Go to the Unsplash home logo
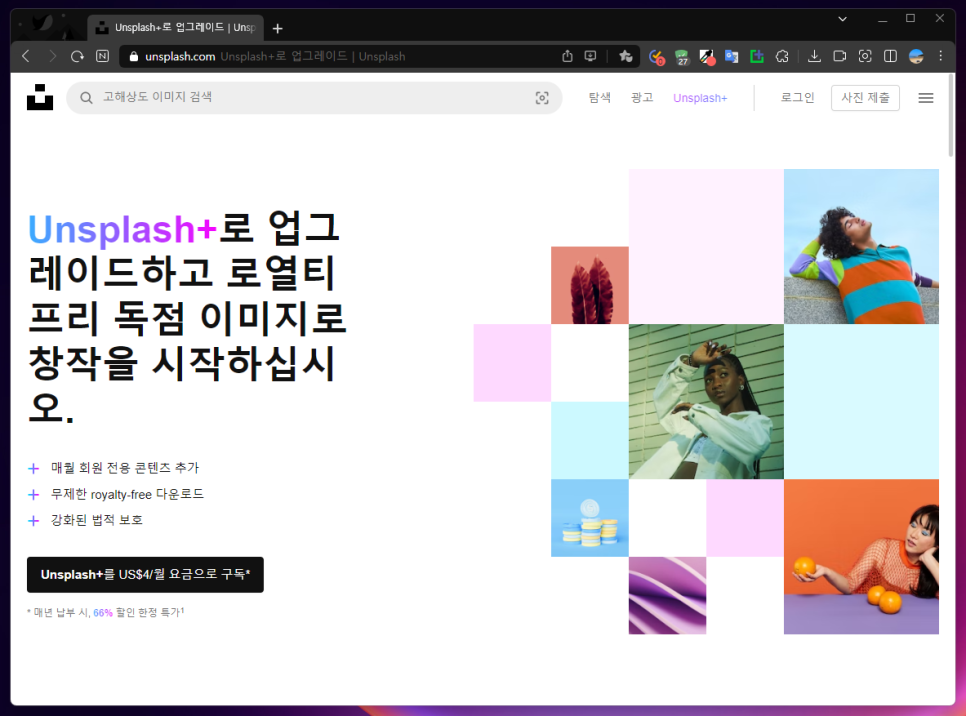 coord(40,97)
